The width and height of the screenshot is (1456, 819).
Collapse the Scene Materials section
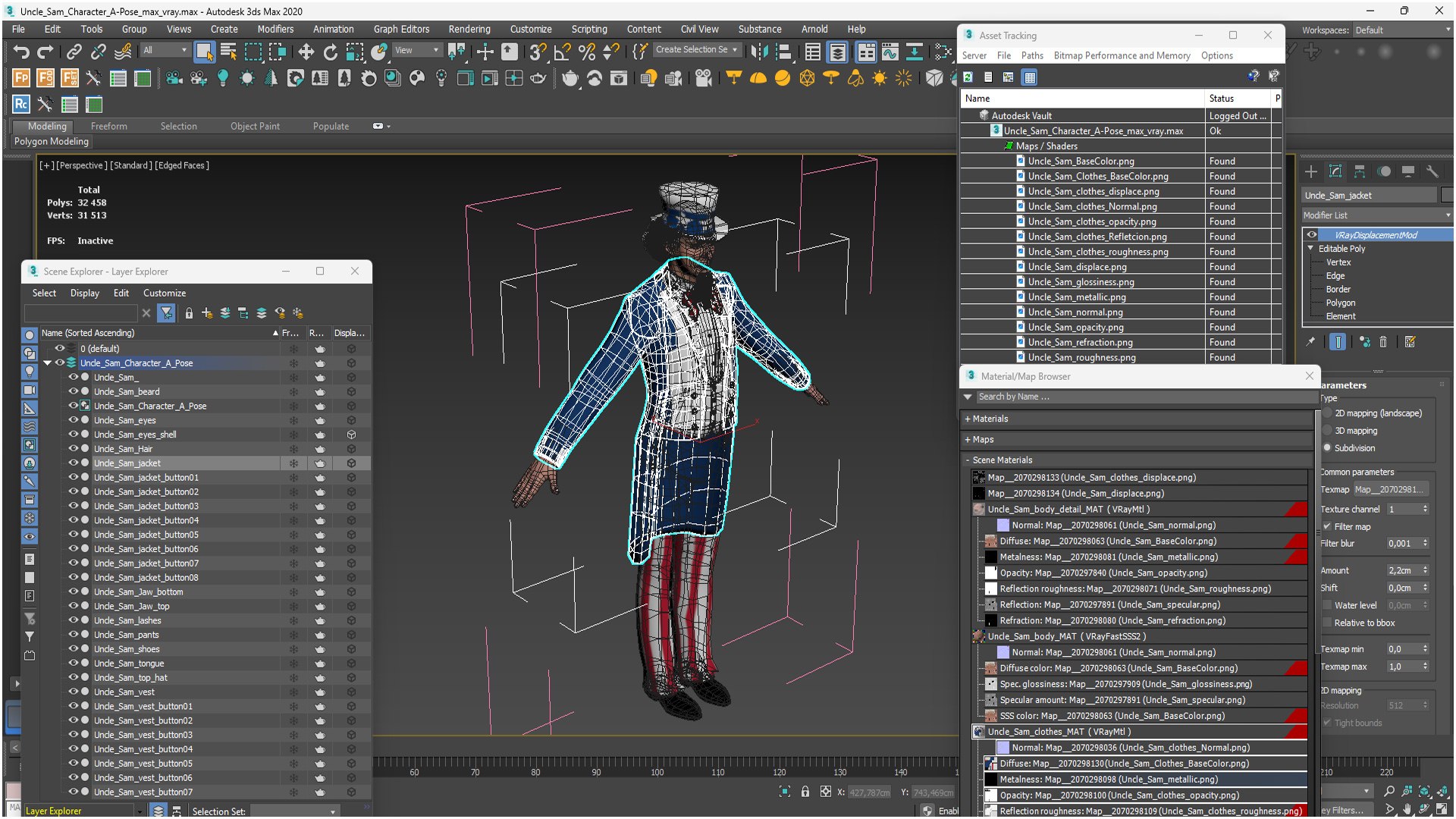point(968,460)
